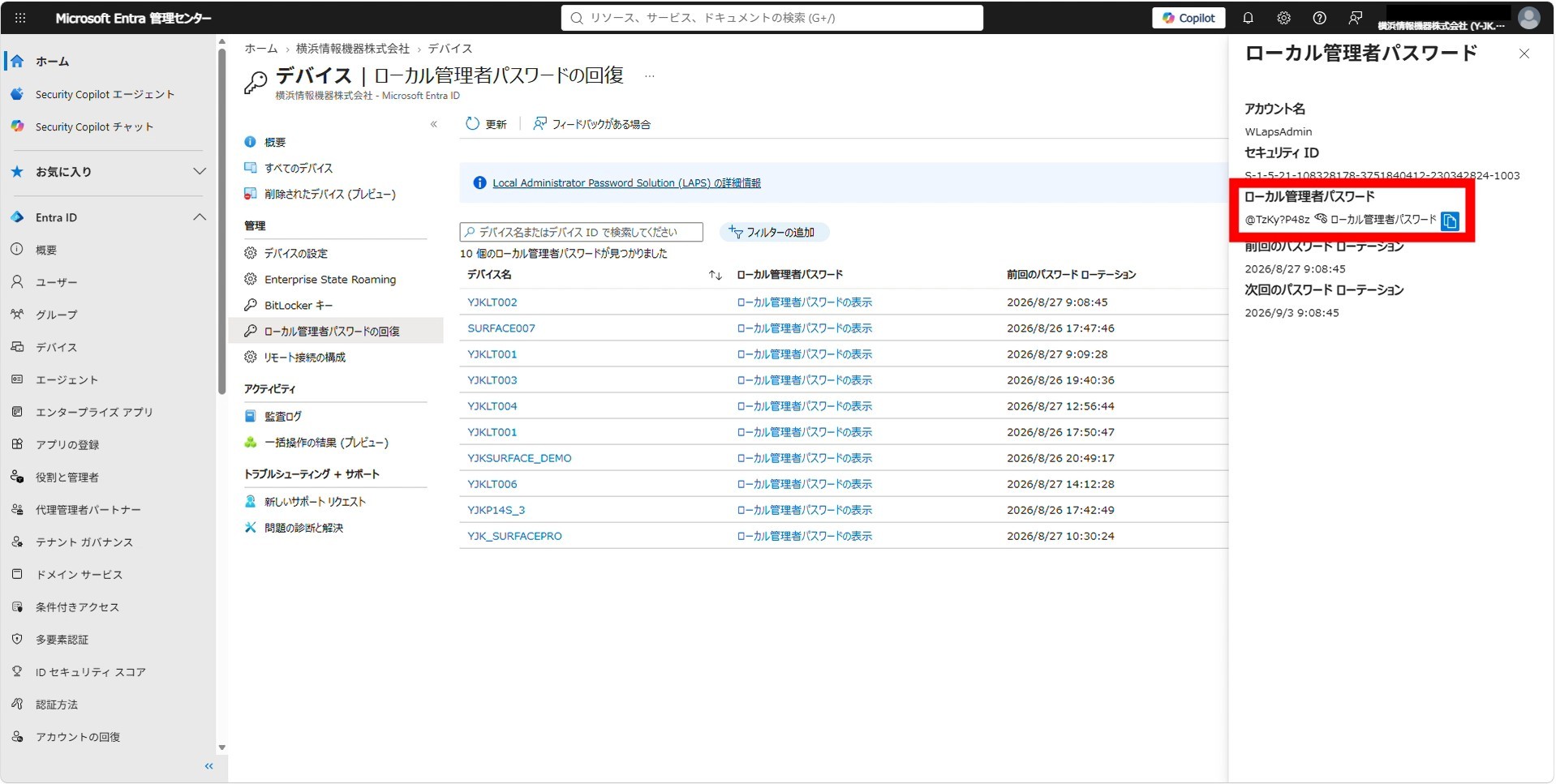Open device YJK_SURFACEPRO
The image size is (1556, 784).
coord(514,536)
